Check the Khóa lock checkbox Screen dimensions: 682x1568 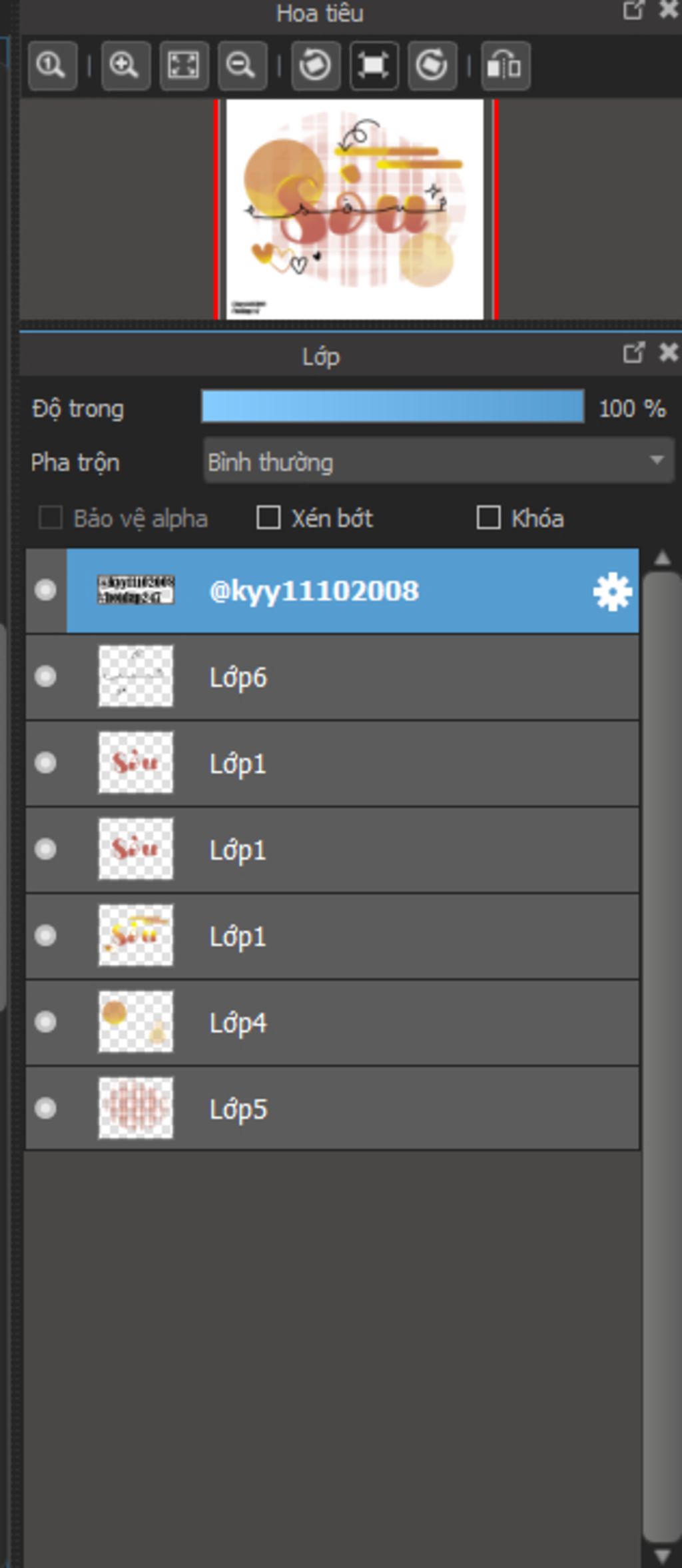tap(488, 518)
